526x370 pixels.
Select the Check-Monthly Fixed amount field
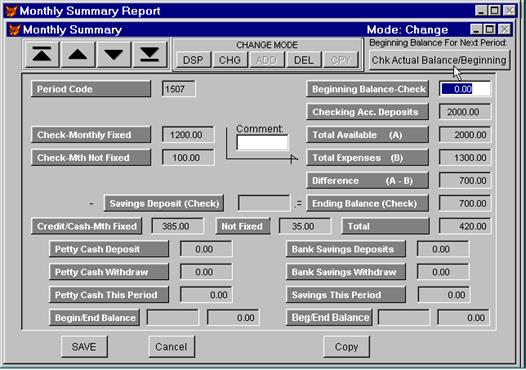(x=188, y=135)
